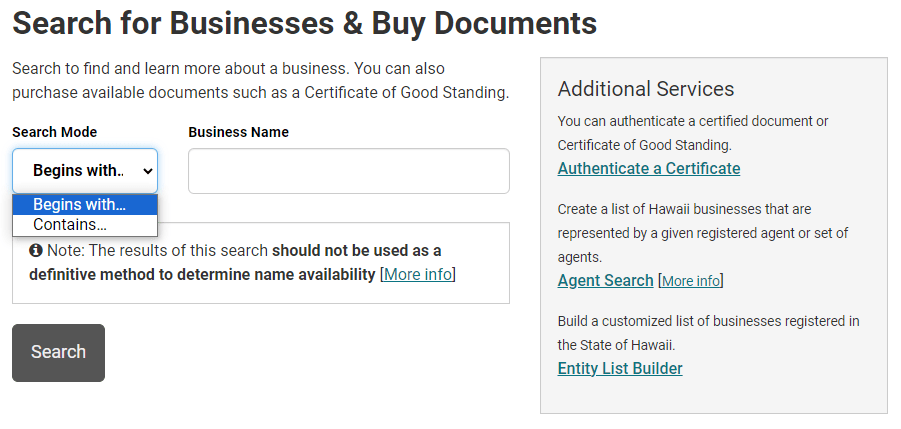Click the "Build a customized list" description text
The image size is (901, 429).
(708, 332)
